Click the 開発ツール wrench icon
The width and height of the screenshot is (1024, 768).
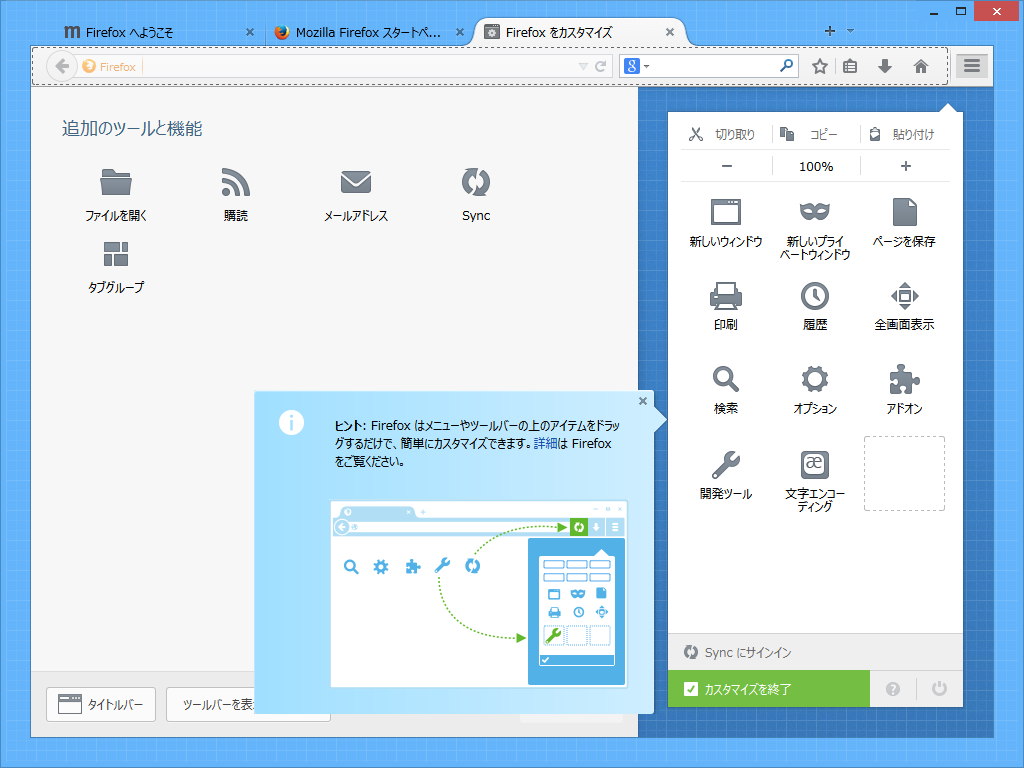726,464
